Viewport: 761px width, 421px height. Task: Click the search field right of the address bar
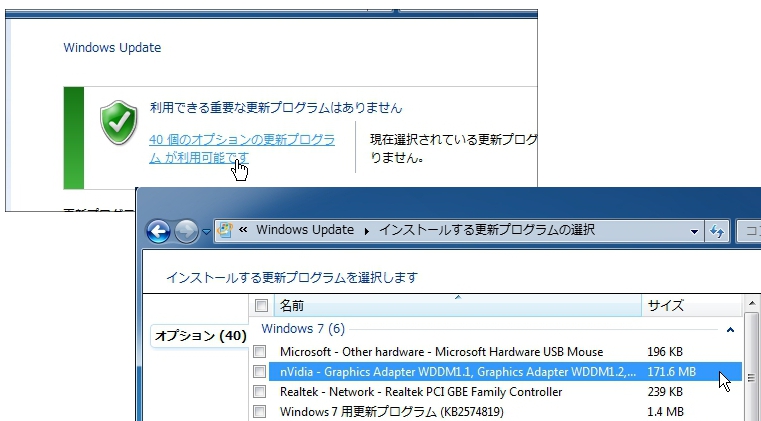(748, 231)
